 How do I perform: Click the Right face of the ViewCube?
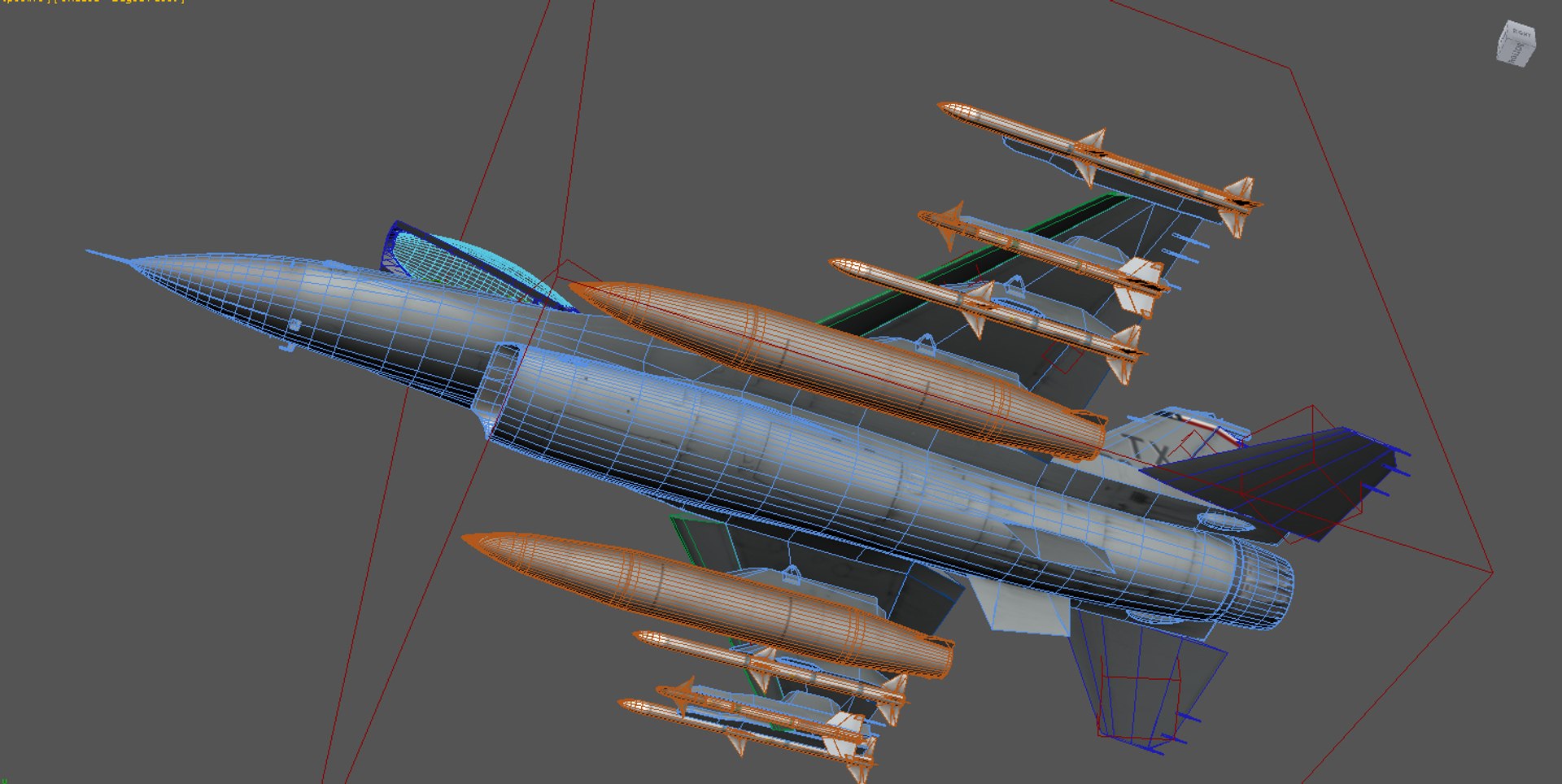1521,35
